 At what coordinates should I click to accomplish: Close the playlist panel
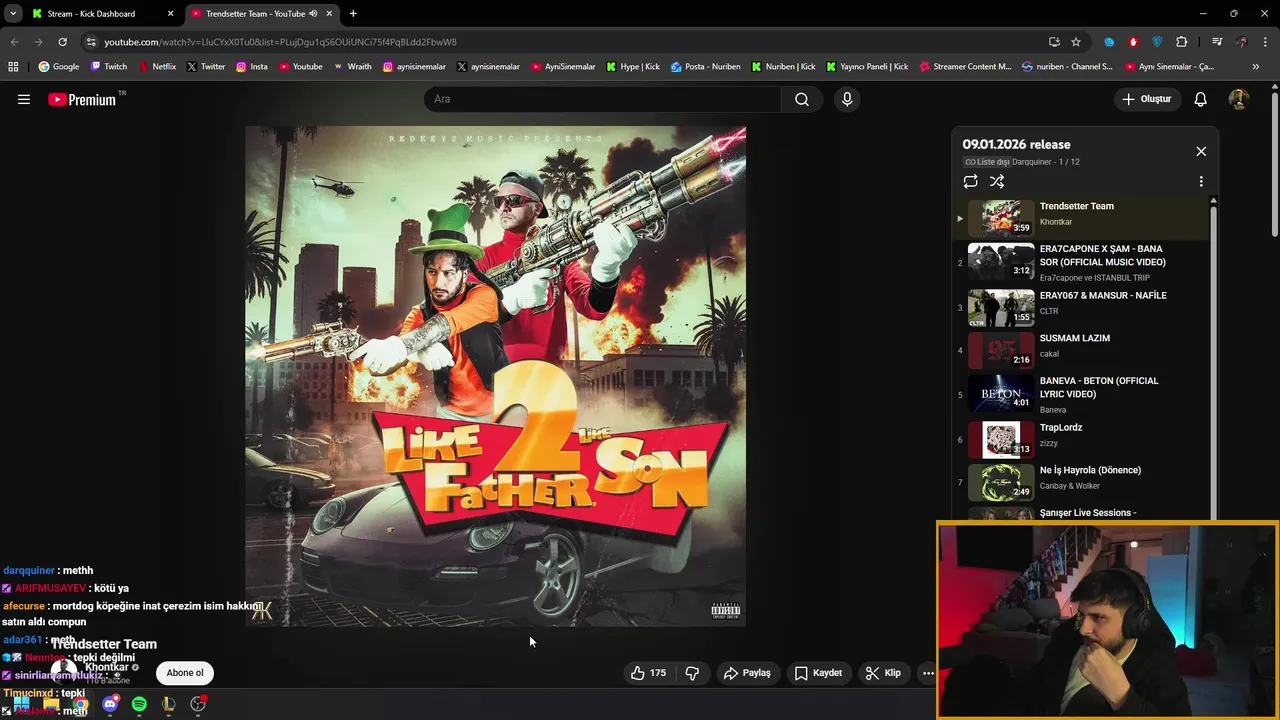1201,151
